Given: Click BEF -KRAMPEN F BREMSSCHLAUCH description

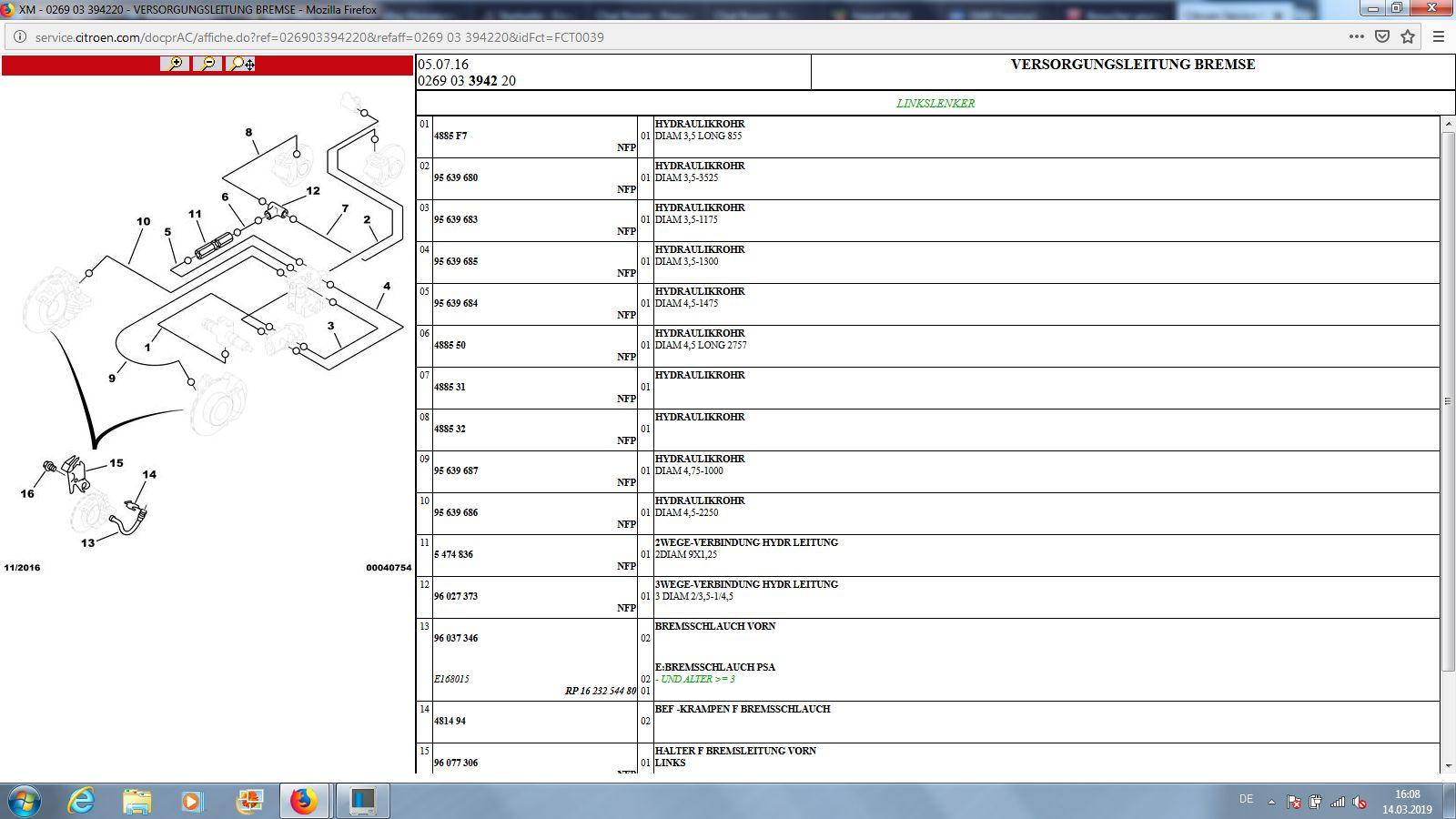Looking at the screenshot, I should tap(743, 709).
